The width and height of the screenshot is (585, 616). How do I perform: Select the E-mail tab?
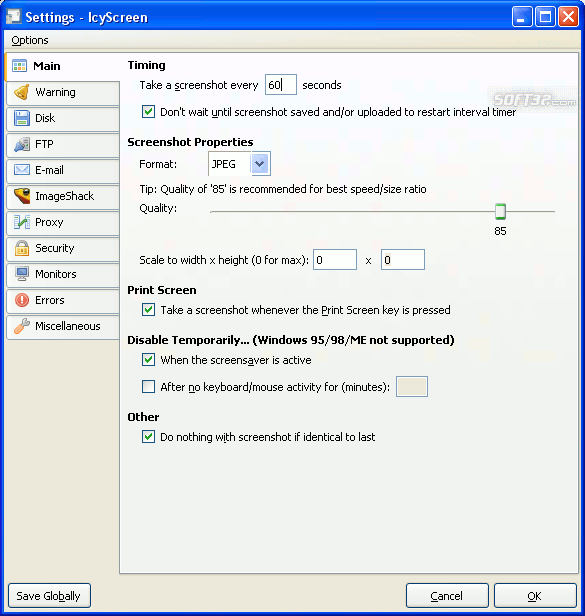63,170
